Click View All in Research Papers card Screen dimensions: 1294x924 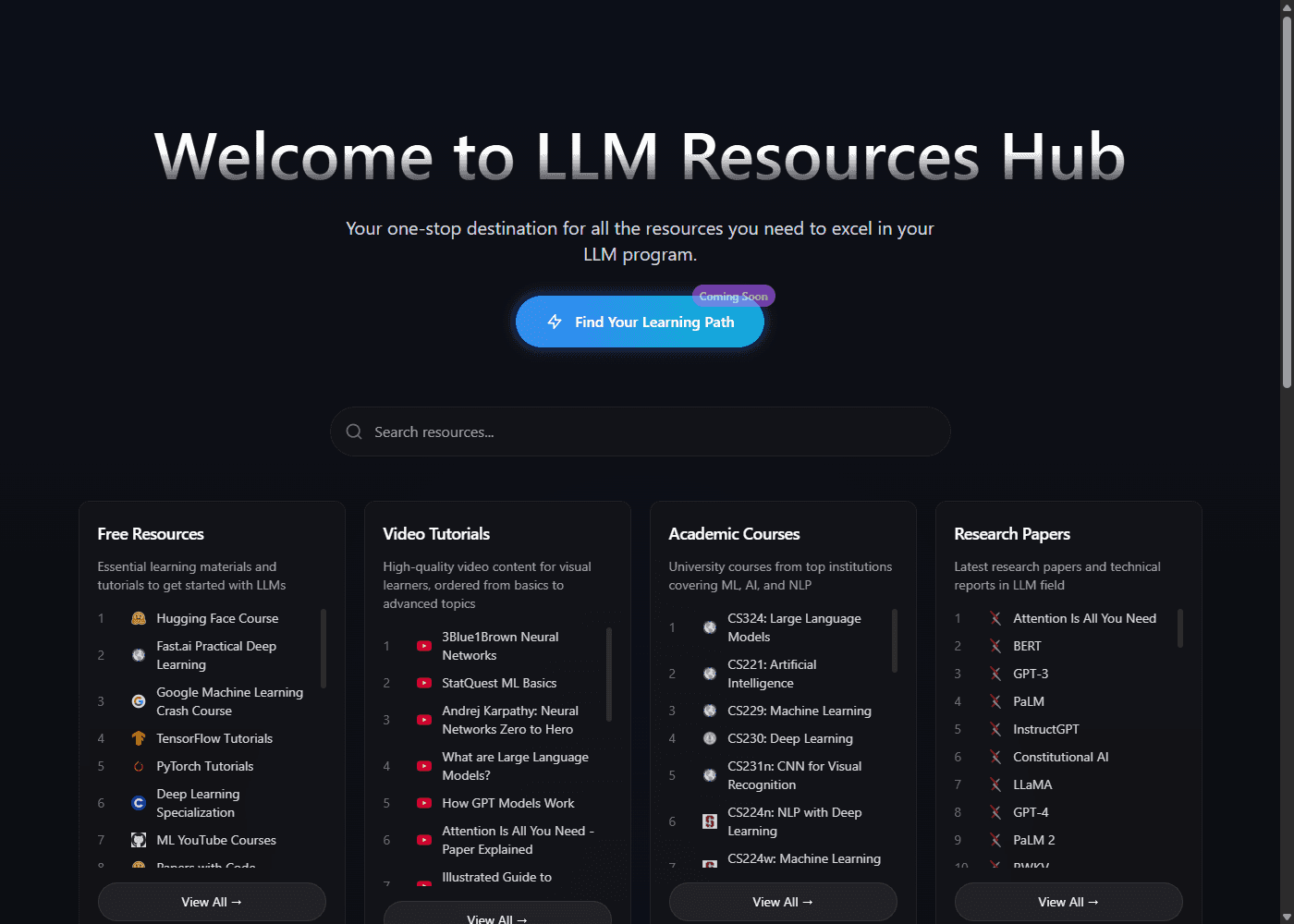point(1068,902)
